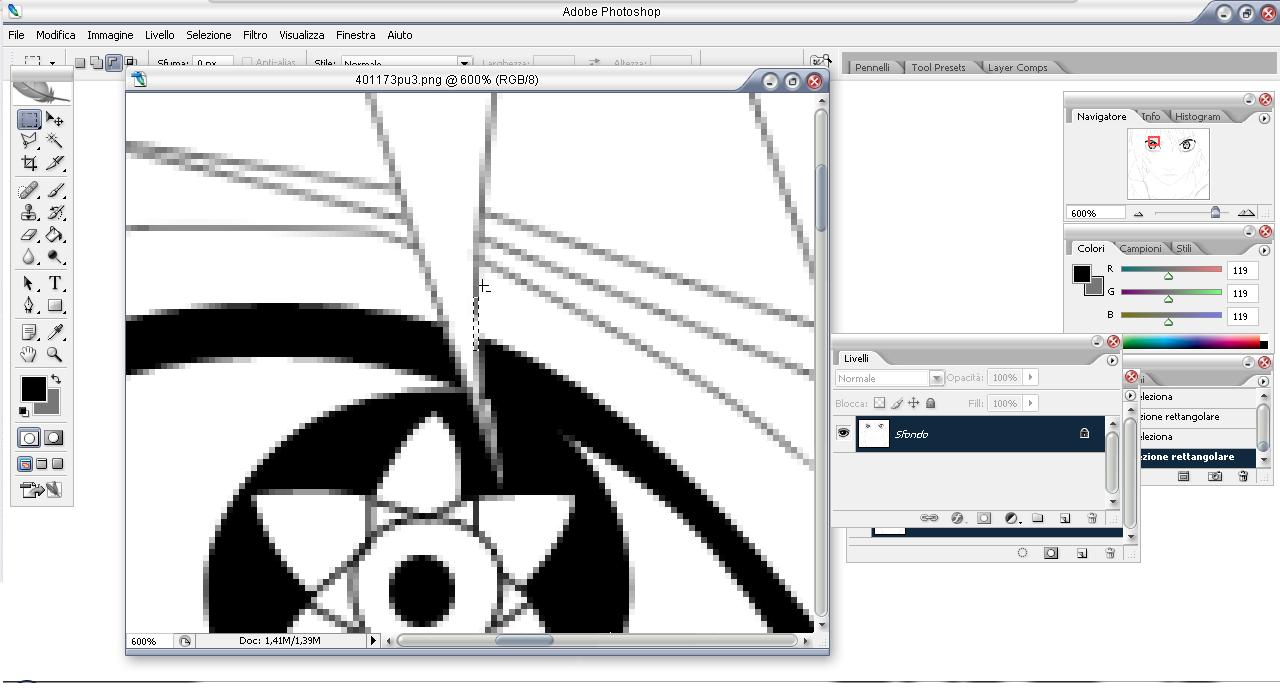Toggle Quick Mask mode button
The height and width of the screenshot is (688, 1280).
[x=54, y=438]
